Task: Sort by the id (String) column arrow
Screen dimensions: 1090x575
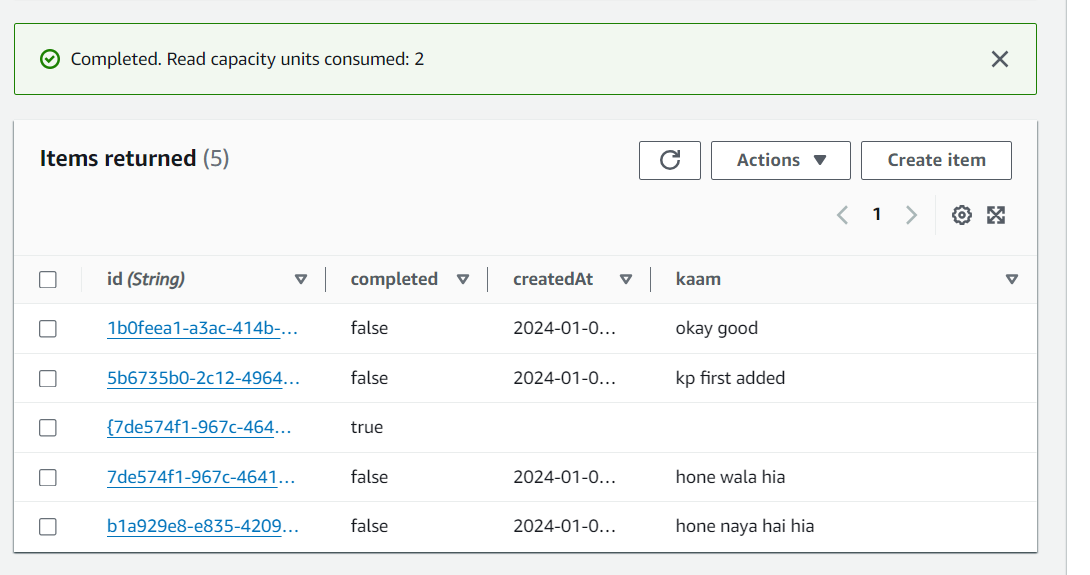Action: (301, 280)
